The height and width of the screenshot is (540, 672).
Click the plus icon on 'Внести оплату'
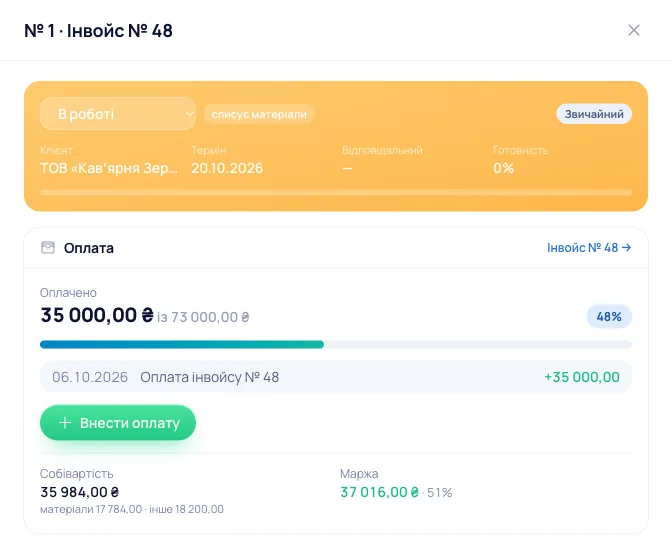coord(65,423)
